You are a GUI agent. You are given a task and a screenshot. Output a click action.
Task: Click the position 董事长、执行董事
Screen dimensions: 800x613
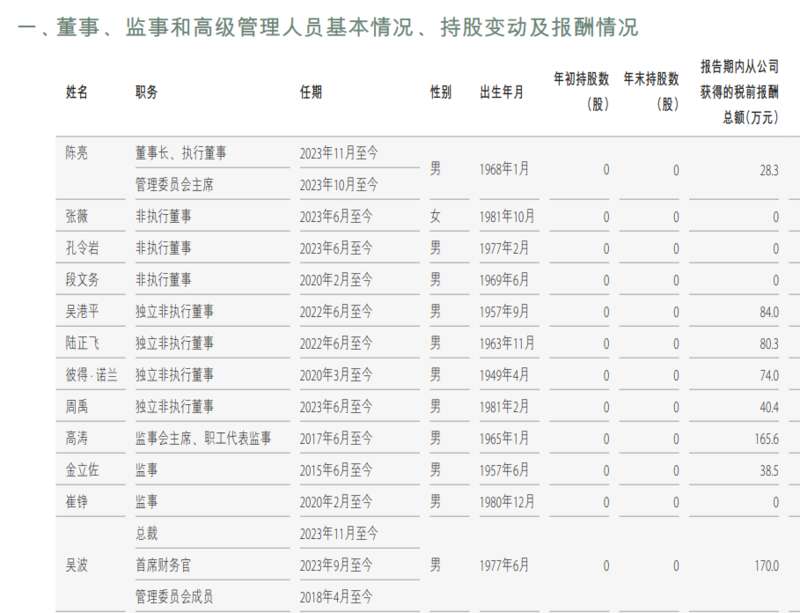(x=181, y=152)
